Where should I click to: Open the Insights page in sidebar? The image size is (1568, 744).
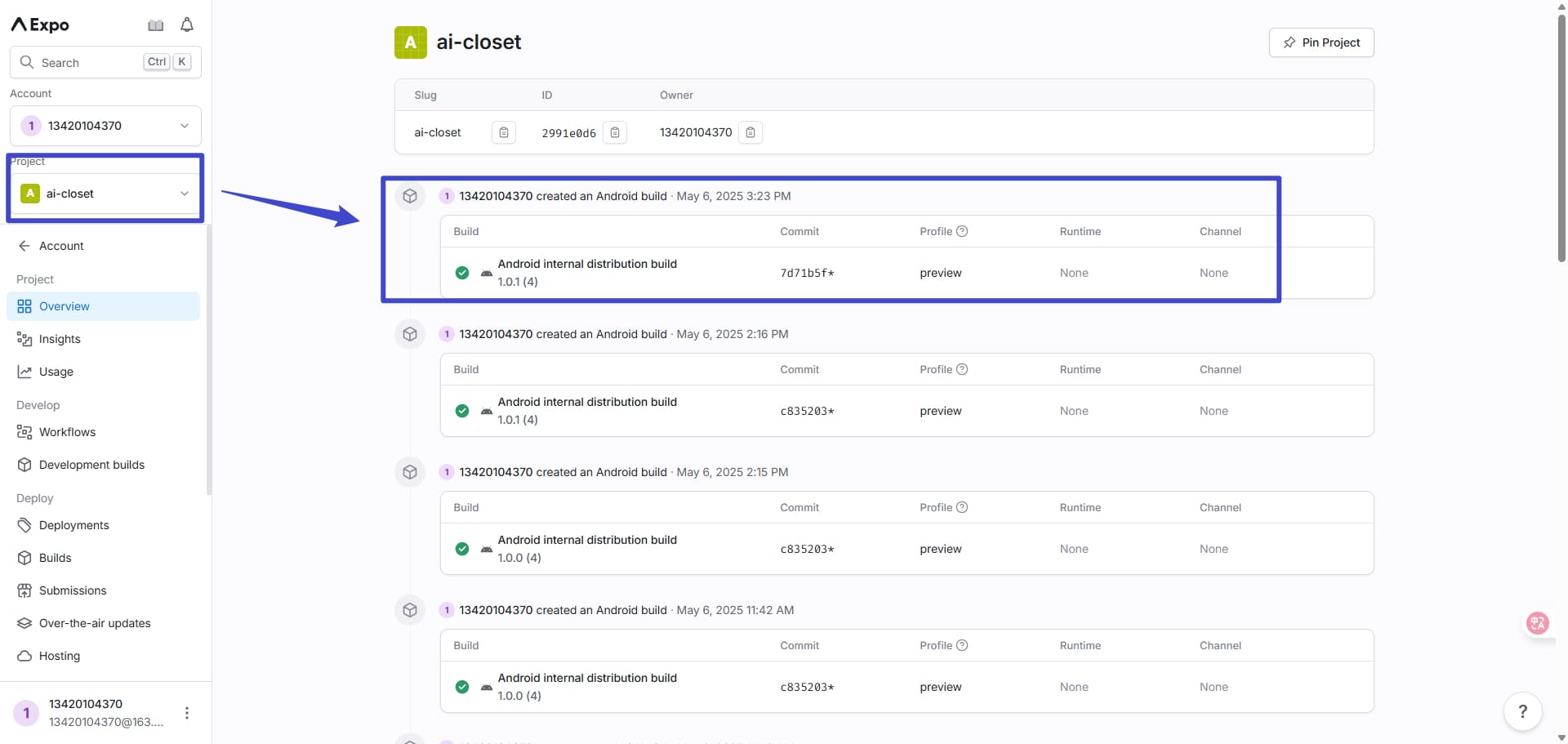60,339
